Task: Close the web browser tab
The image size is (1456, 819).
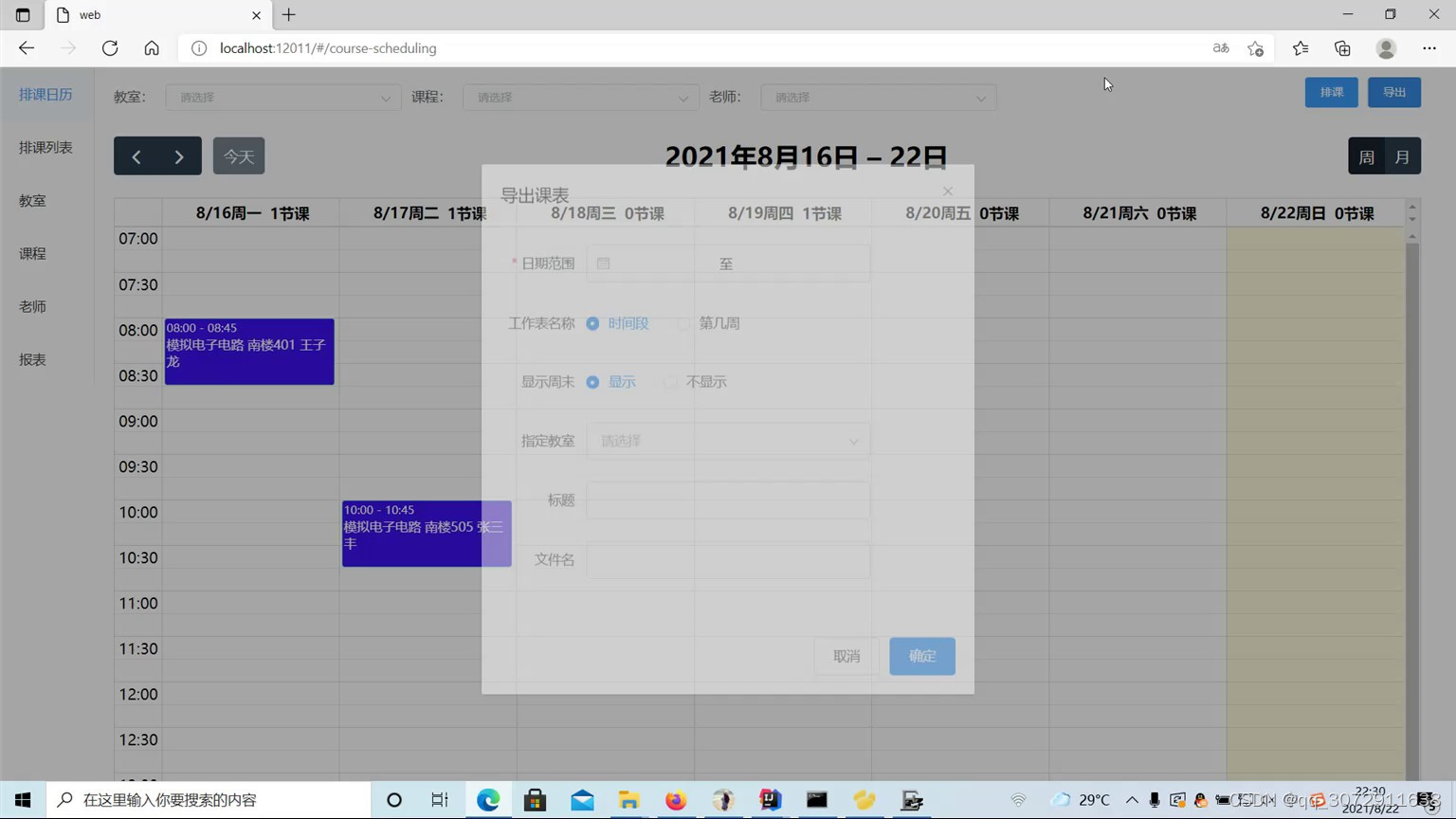Action: coord(256,15)
